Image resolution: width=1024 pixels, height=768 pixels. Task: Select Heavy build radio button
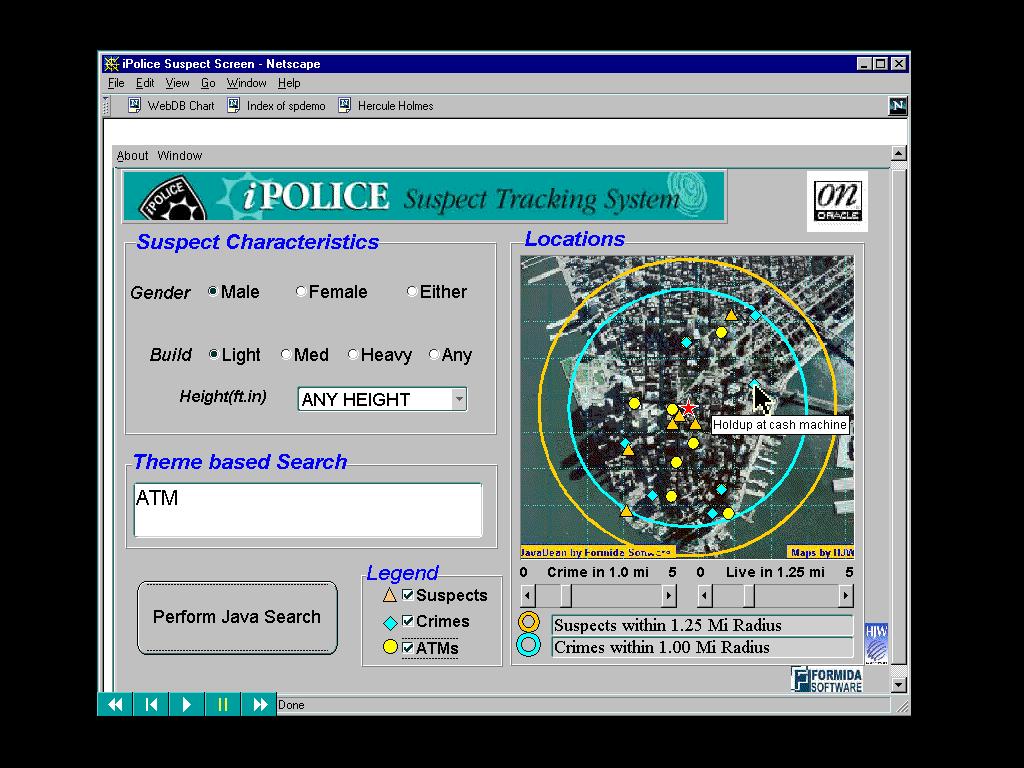coord(353,354)
